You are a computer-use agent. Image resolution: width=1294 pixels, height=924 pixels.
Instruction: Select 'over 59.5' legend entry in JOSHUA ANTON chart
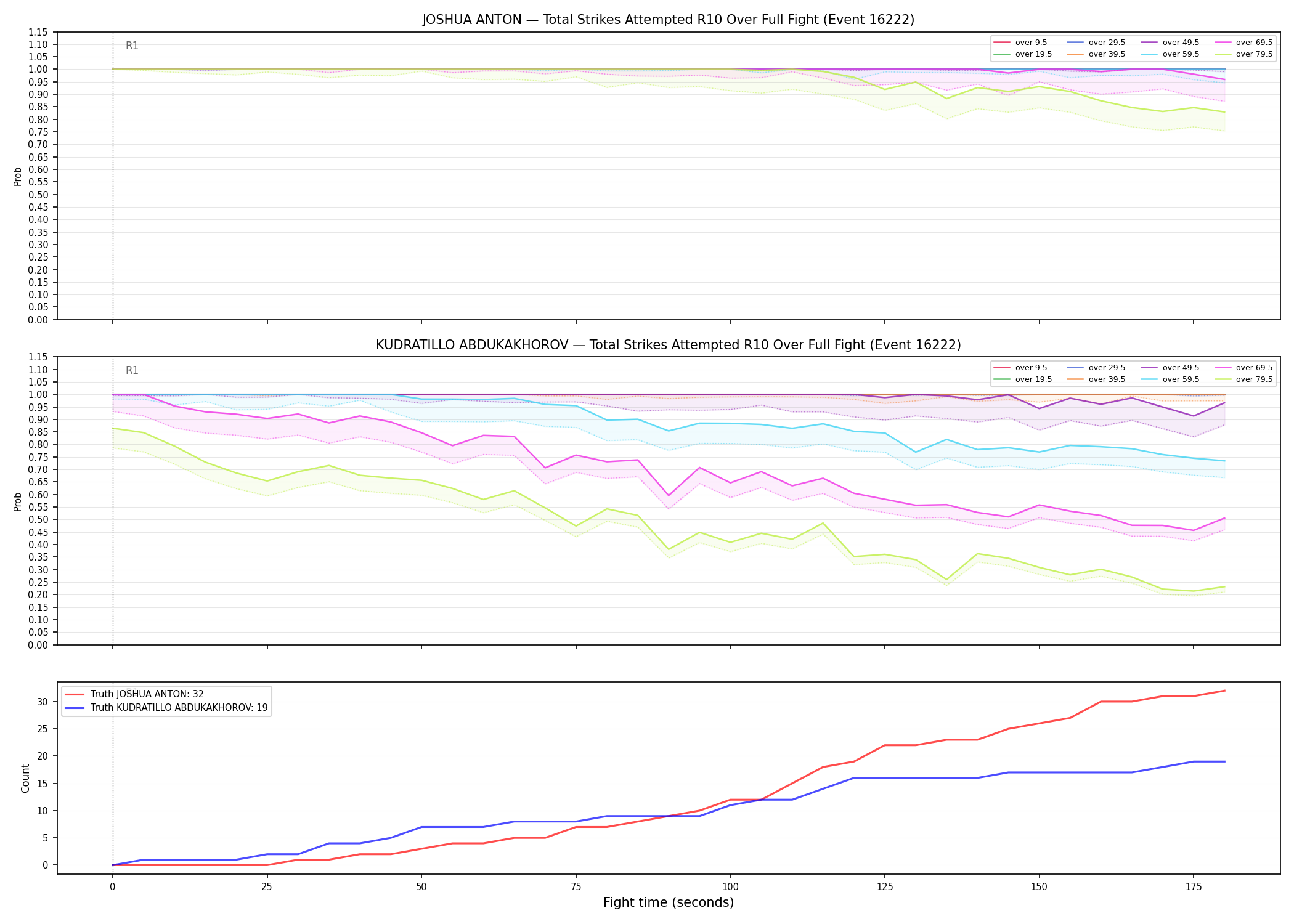(x=1170, y=54)
